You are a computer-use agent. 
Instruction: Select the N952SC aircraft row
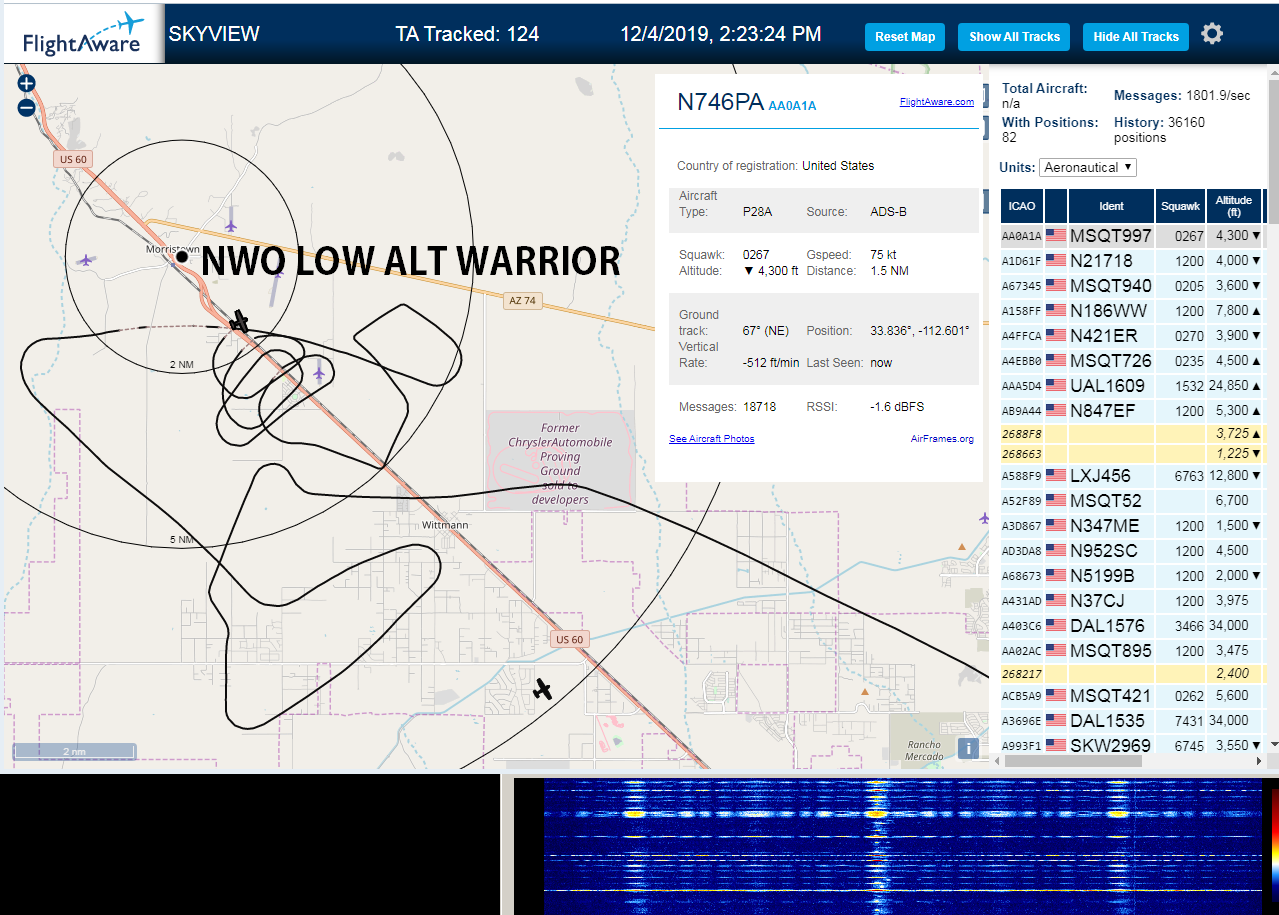tap(1132, 551)
